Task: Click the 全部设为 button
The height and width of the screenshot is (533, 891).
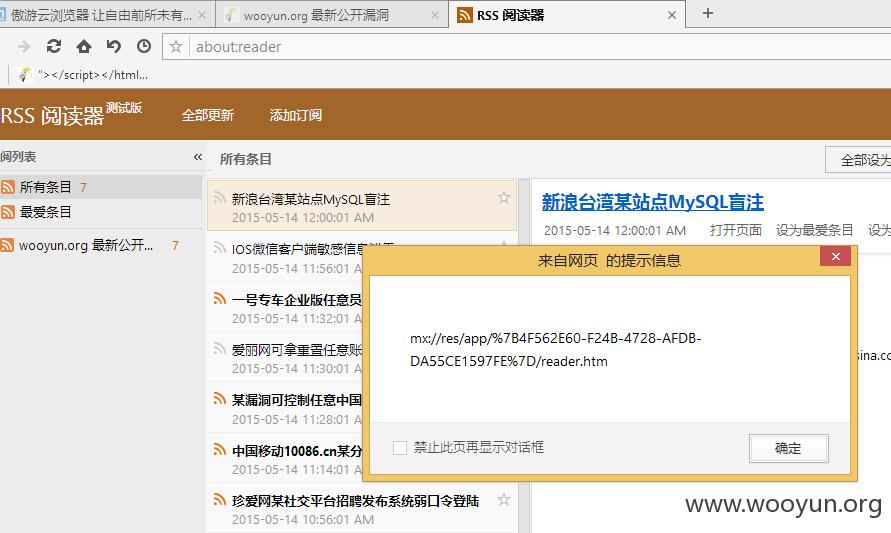Action: [859, 160]
